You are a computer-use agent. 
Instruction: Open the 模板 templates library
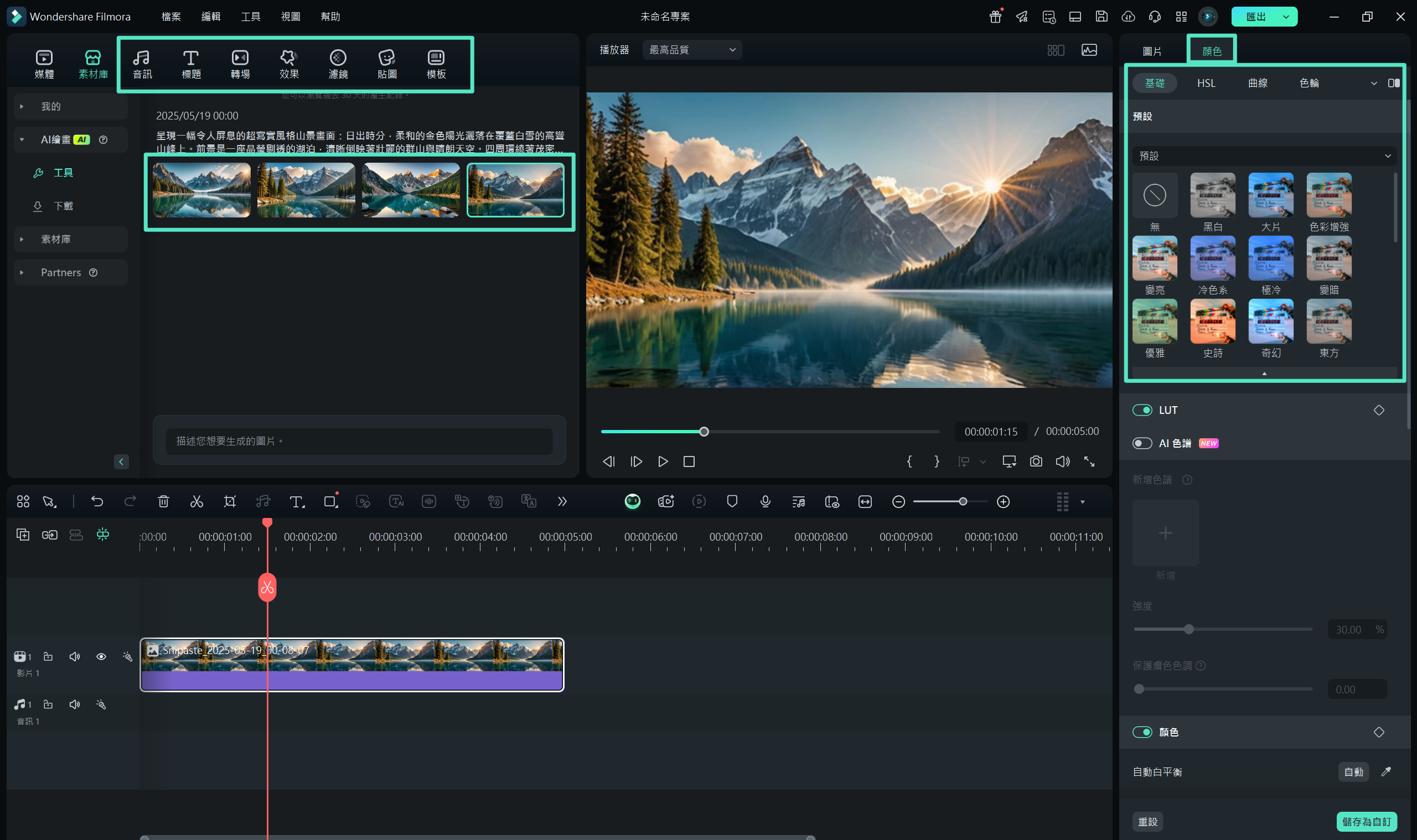pos(436,64)
